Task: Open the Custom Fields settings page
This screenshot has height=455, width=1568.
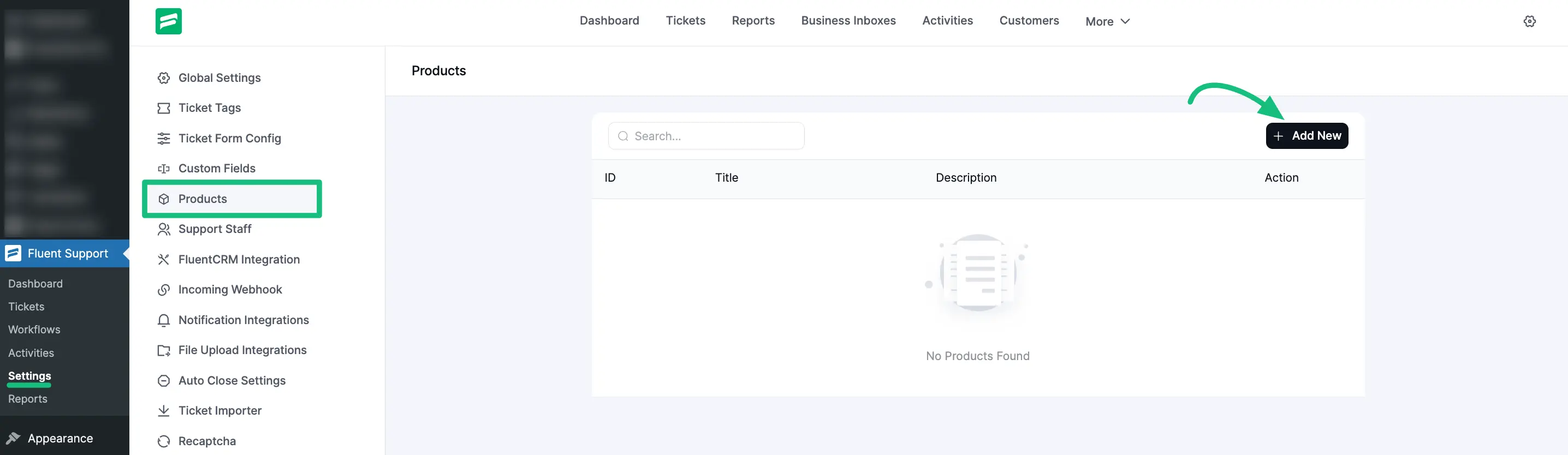Action: coord(217,169)
